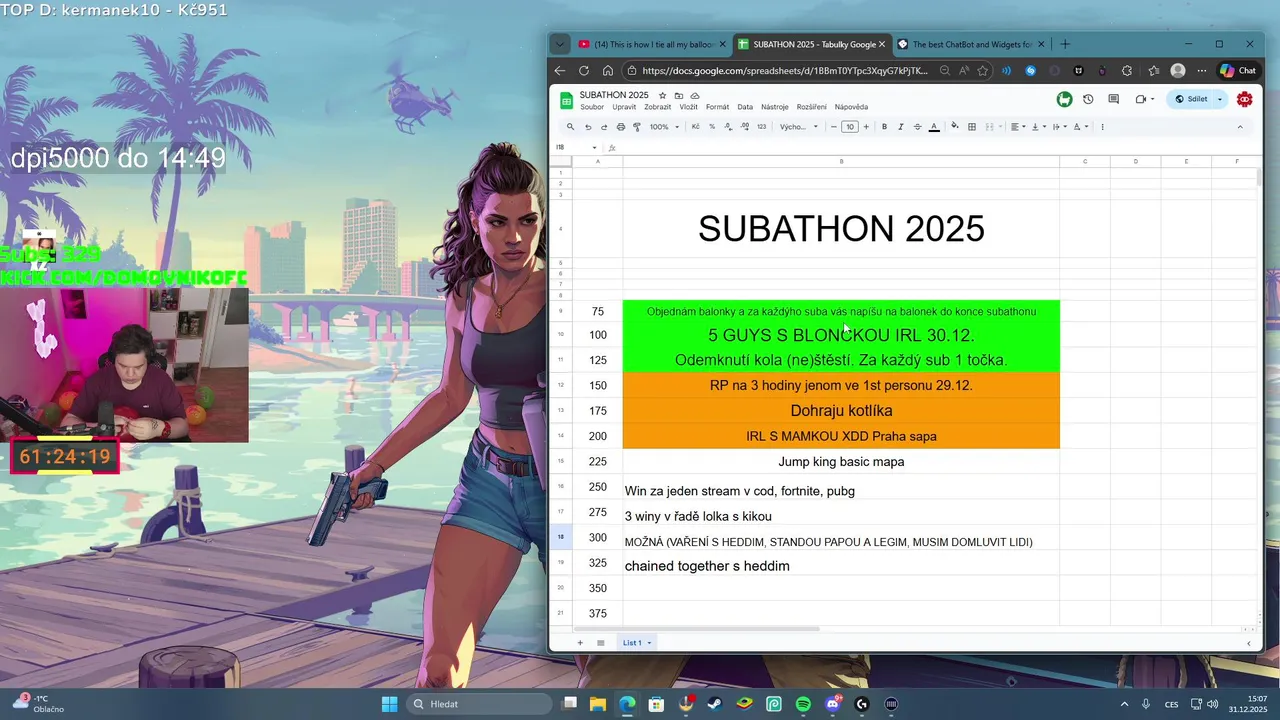Image resolution: width=1280 pixels, height=720 pixels.
Task: Apply Kč currency format
Action: (696, 127)
